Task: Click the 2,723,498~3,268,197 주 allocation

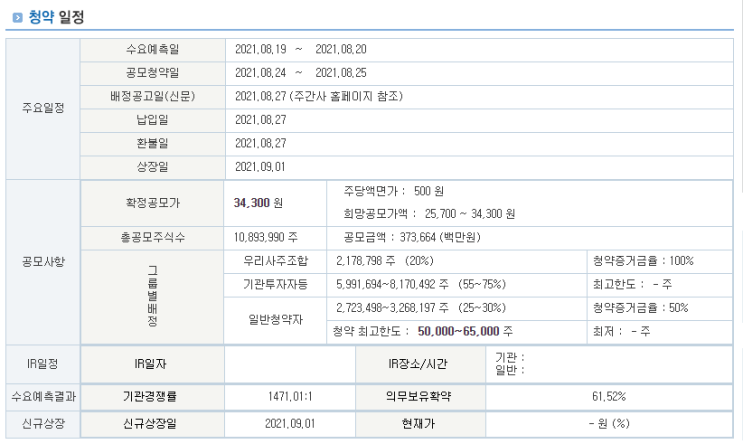Action: pyautogui.click(x=421, y=308)
